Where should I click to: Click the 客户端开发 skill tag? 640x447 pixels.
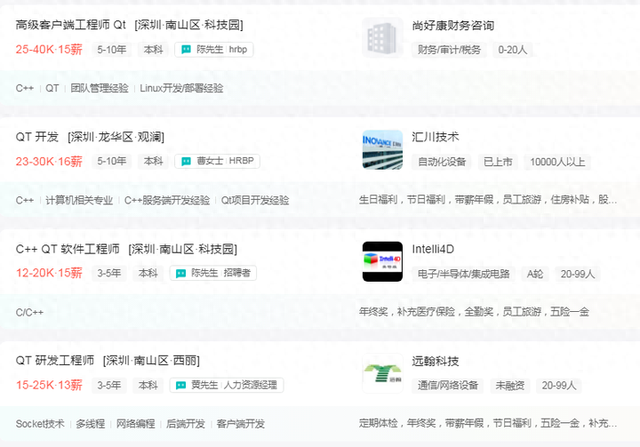point(241,424)
